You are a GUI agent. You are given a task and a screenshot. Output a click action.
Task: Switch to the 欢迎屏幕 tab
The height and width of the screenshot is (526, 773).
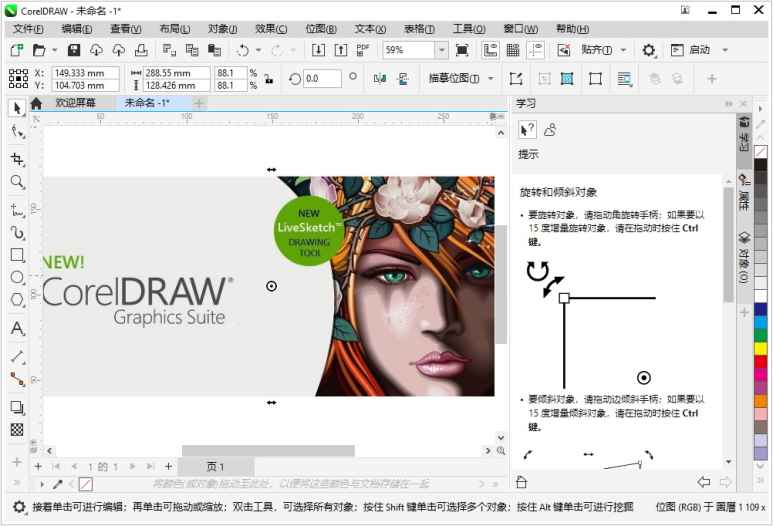(75, 103)
